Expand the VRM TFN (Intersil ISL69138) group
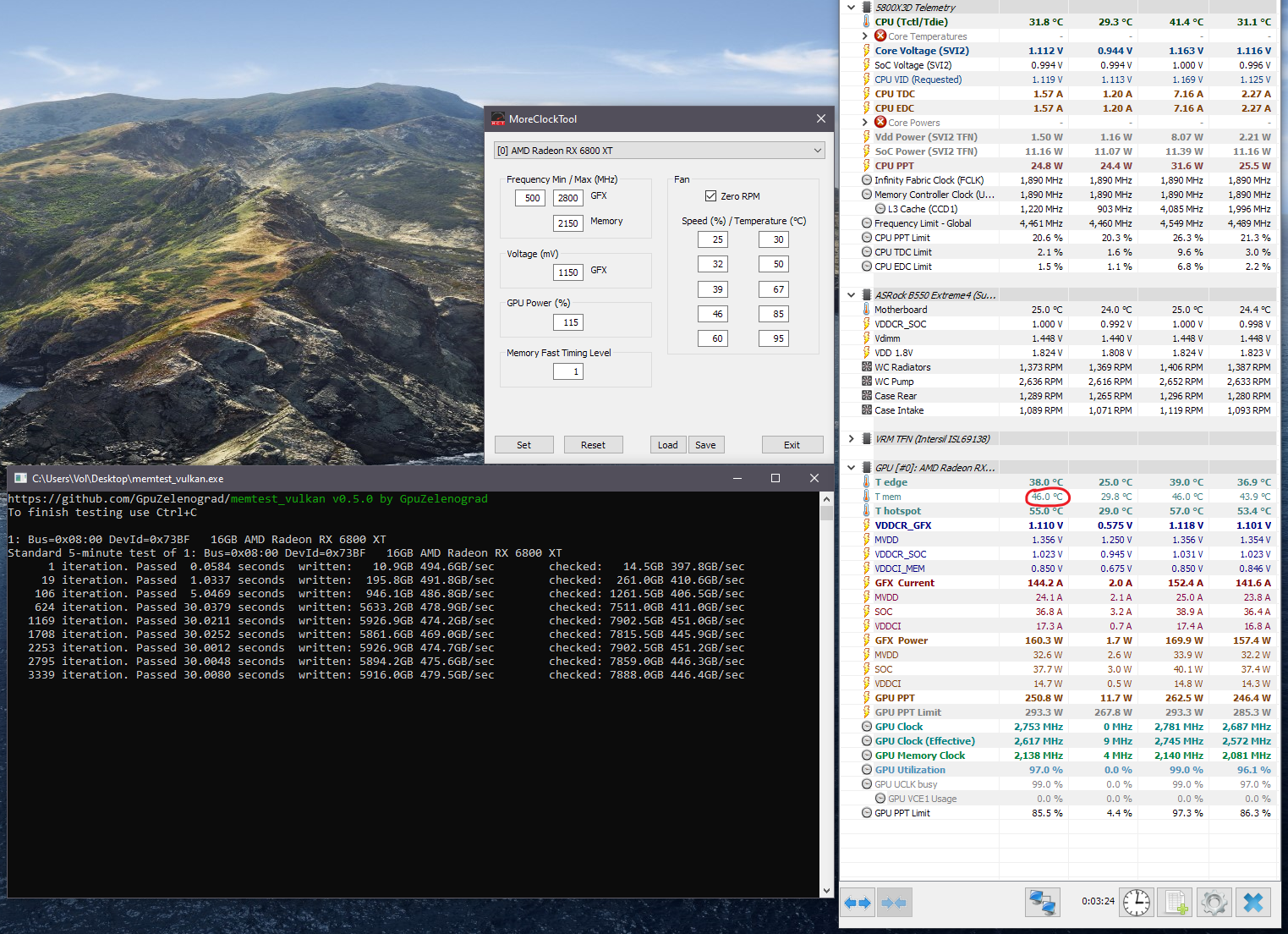 851,439
